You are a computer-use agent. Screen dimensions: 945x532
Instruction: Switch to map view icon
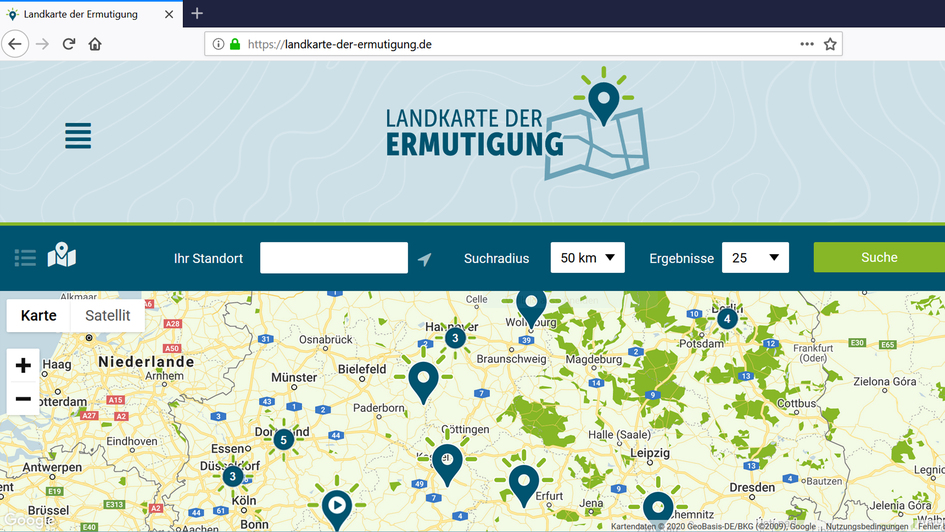pos(61,255)
